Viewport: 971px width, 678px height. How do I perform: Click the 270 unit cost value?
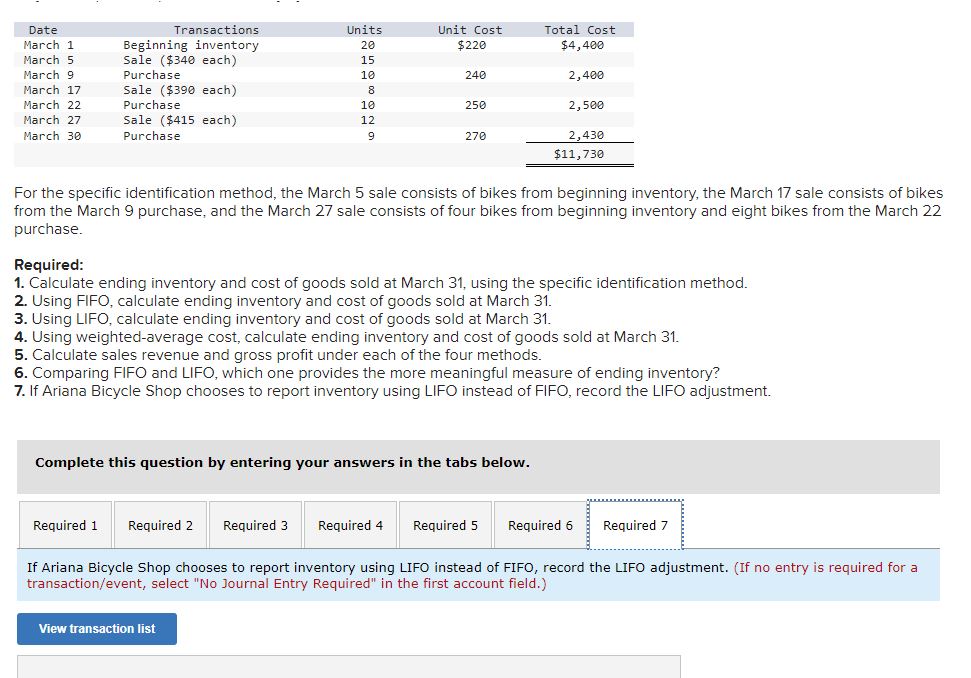pyautogui.click(x=476, y=136)
